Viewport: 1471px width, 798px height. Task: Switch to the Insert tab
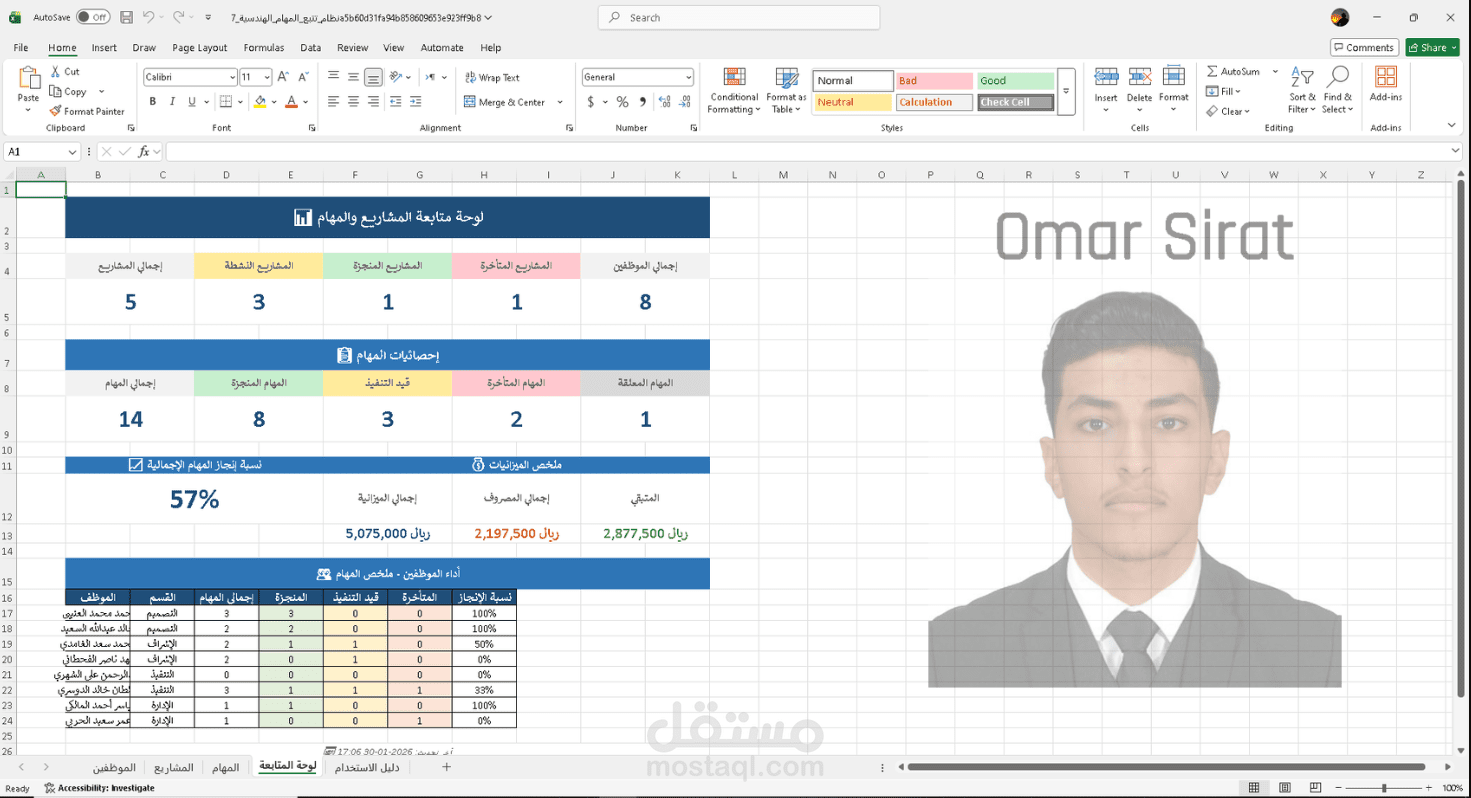104,47
